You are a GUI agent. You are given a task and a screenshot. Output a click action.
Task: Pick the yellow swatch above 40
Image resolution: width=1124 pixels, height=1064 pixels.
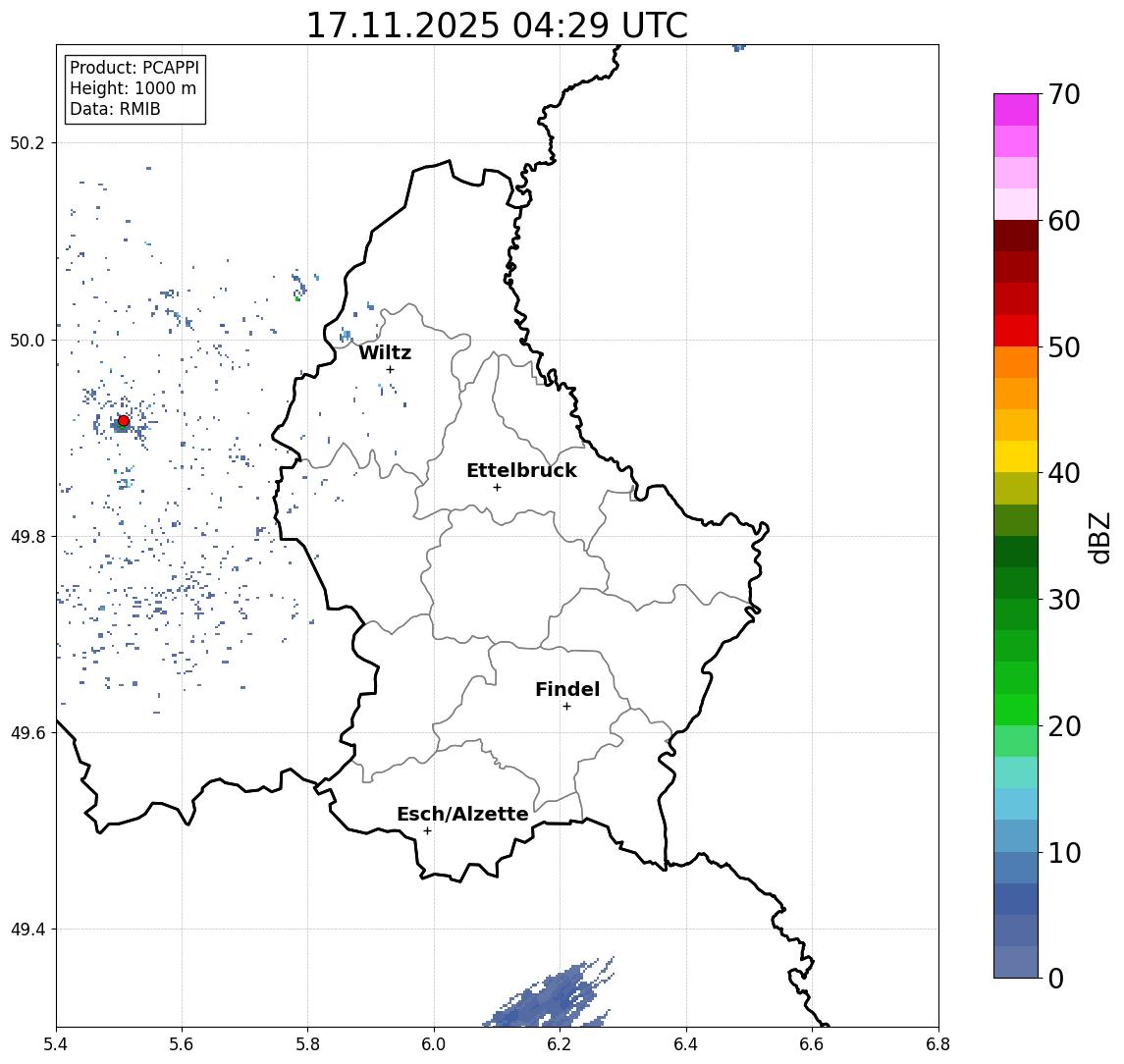[1016, 456]
